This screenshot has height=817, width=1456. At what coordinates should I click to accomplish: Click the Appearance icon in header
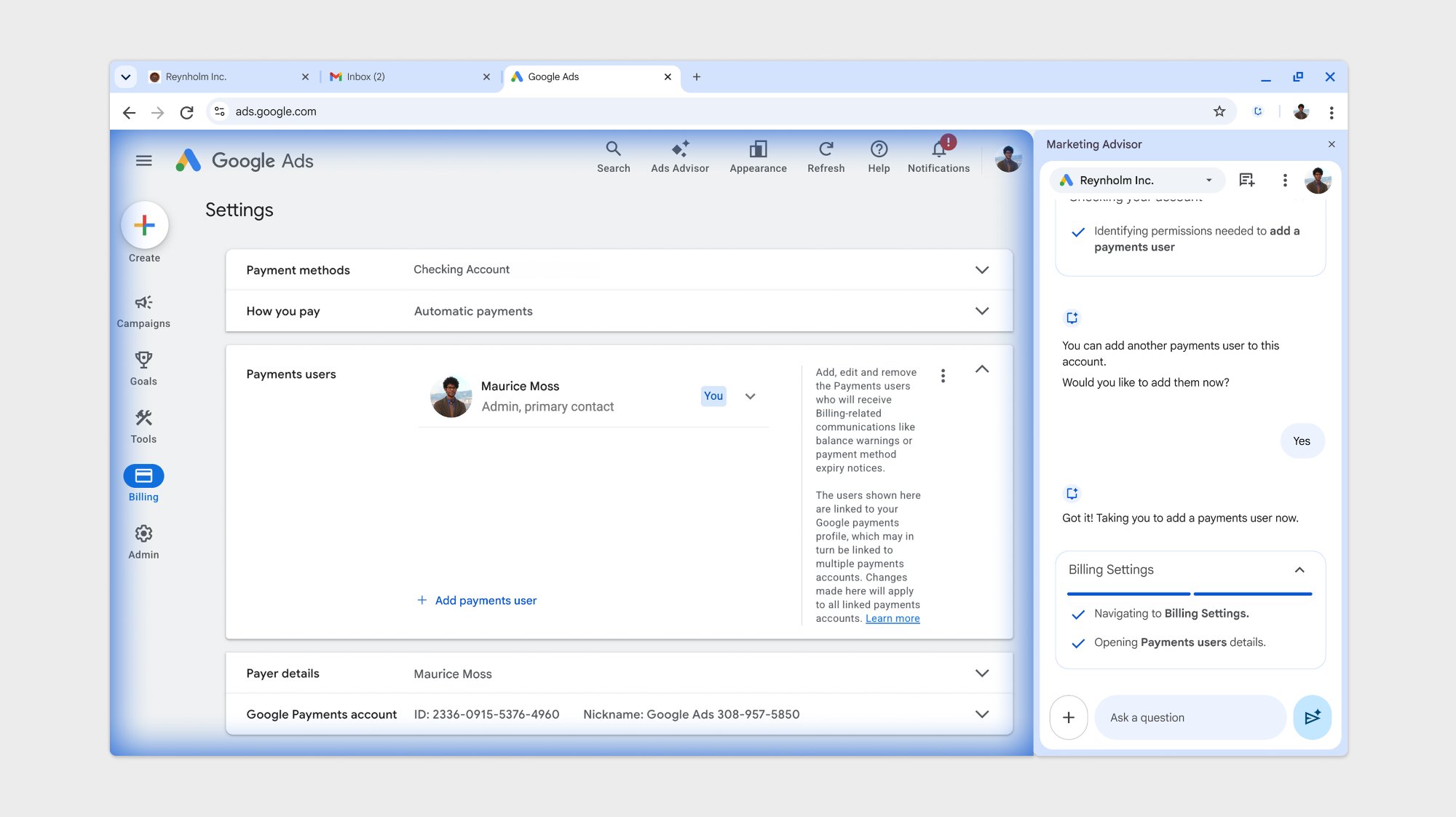[x=758, y=149]
